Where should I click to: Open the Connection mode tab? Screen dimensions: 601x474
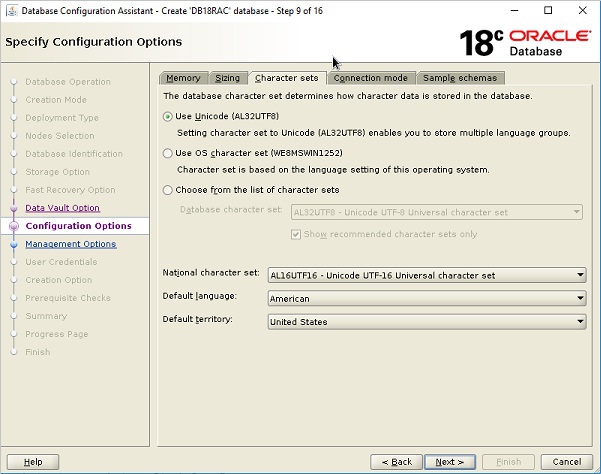pyautogui.click(x=370, y=78)
